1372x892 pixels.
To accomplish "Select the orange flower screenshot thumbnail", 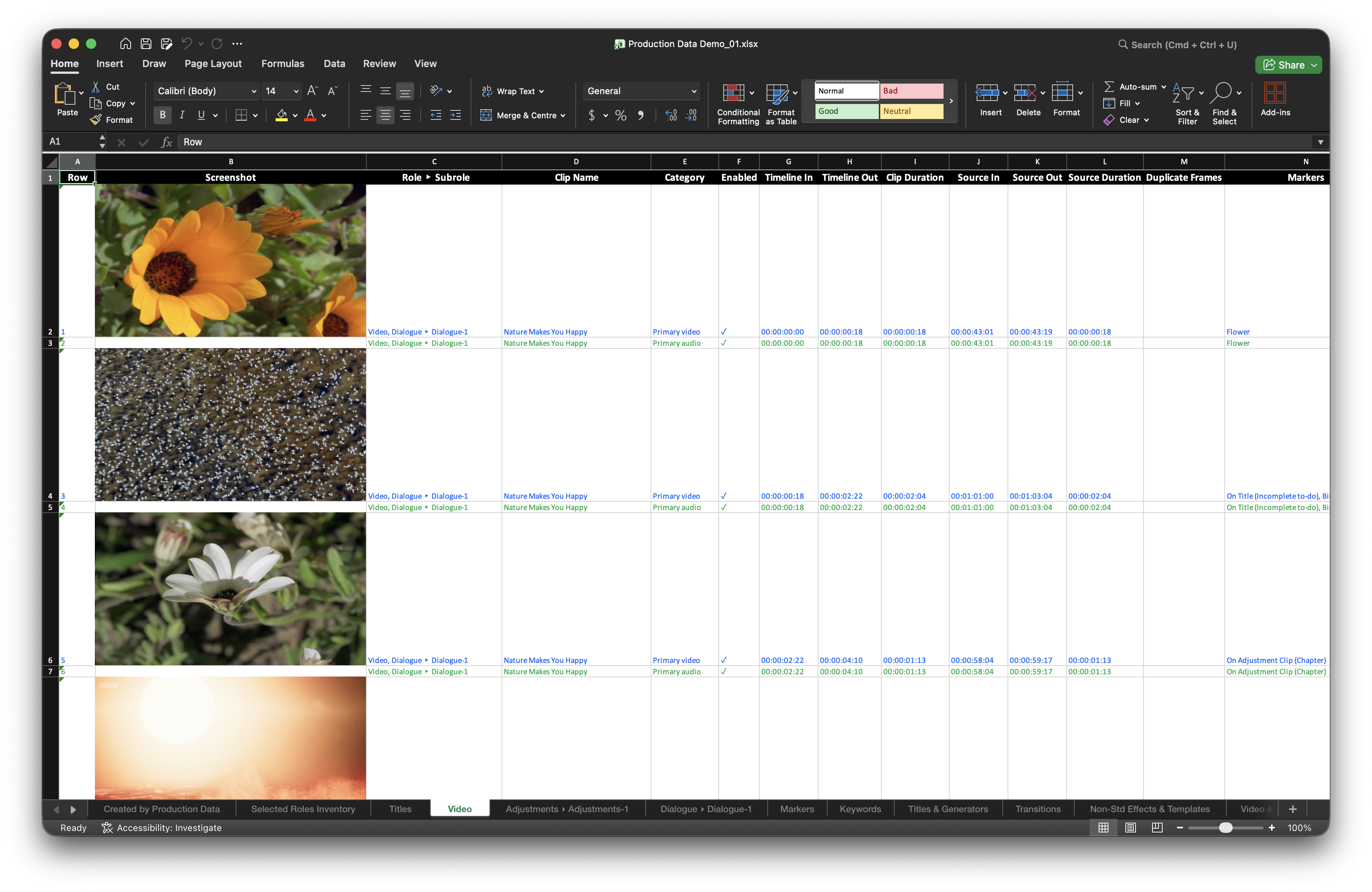I will click(x=230, y=261).
